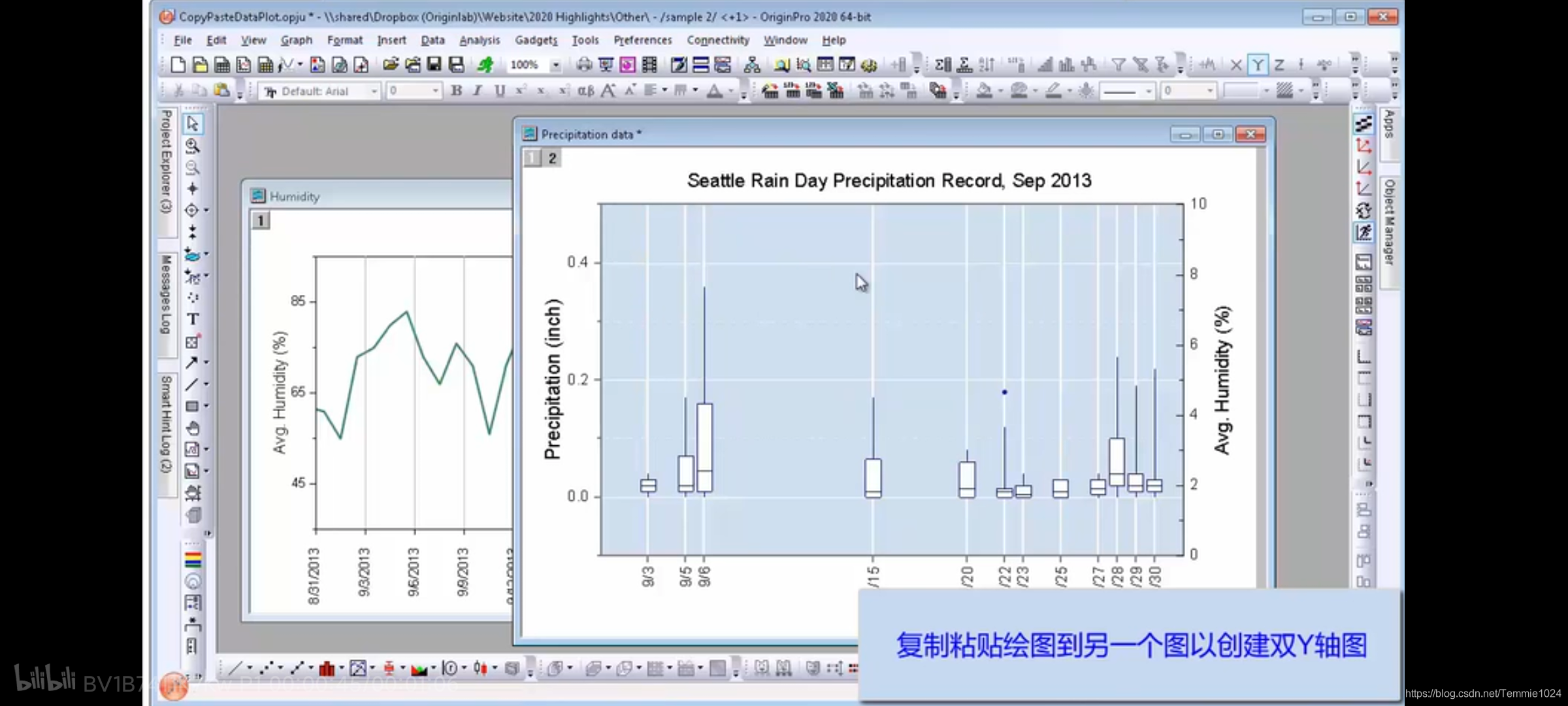Switch to layer 2 button in Precipitation graph
The height and width of the screenshot is (706, 1568).
click(x=552, y=158)
